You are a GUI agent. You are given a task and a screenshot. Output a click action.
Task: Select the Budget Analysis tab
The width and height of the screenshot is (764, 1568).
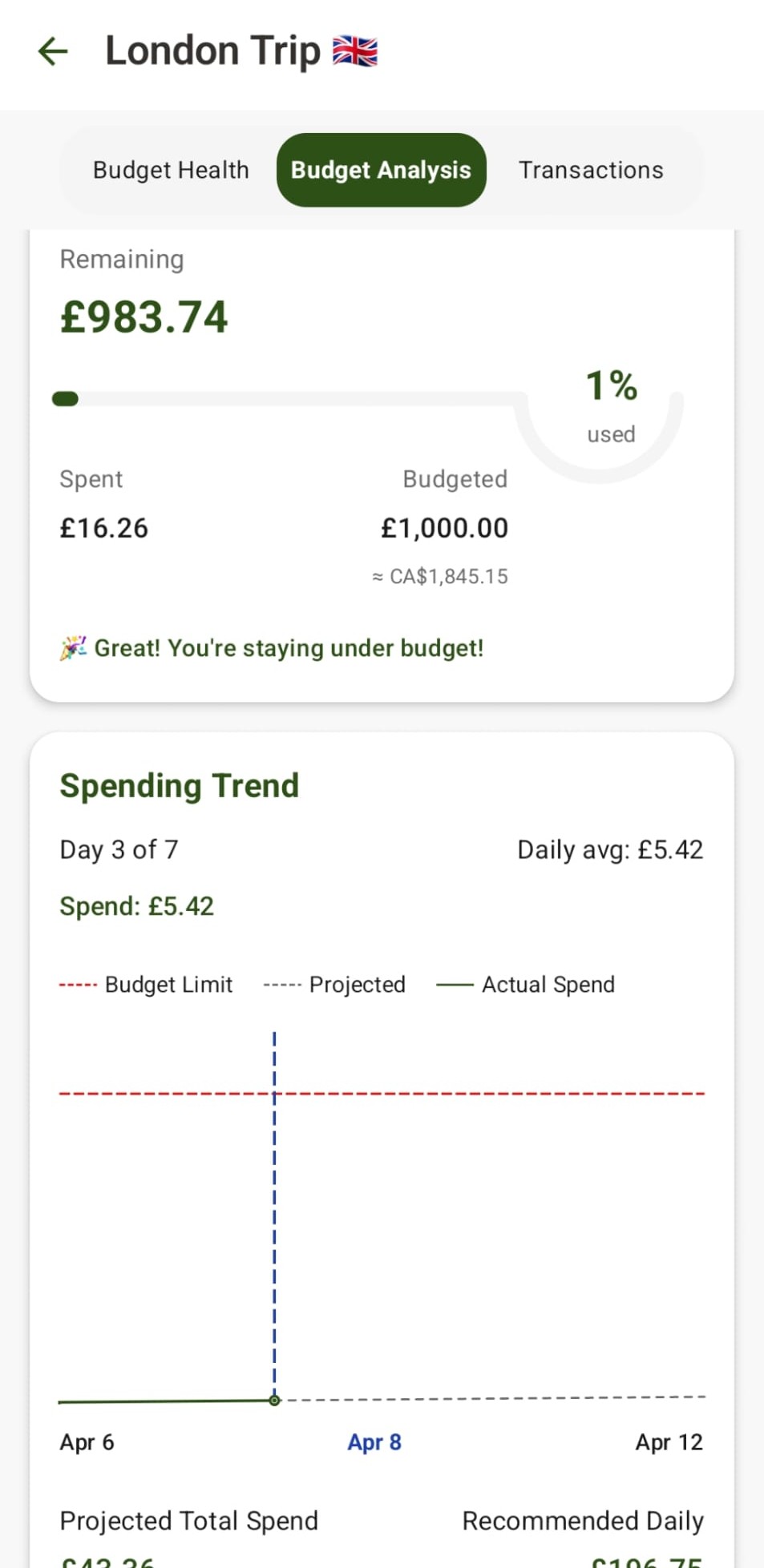coord(381,170)
